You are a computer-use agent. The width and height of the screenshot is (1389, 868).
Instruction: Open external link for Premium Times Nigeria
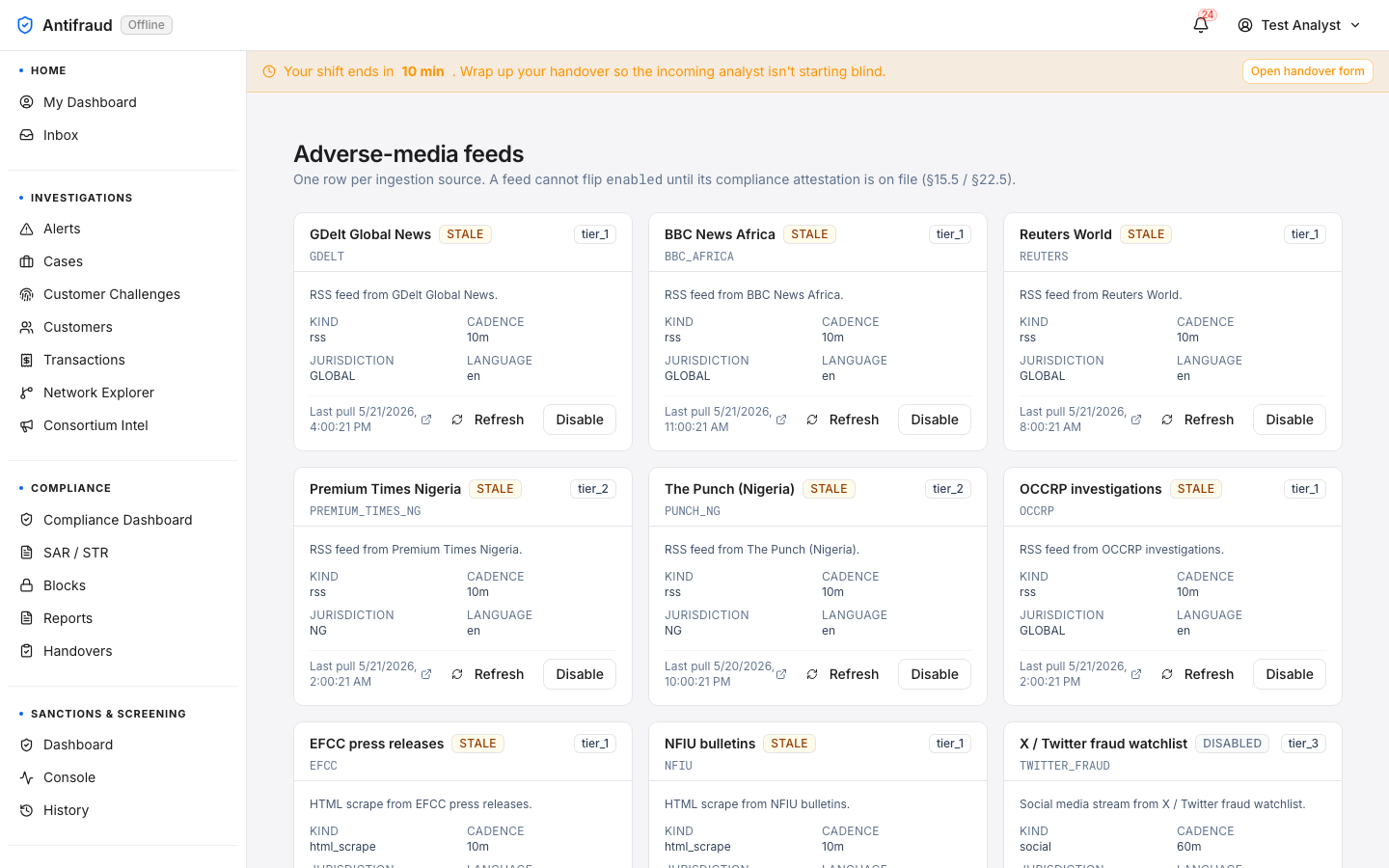tap(426, 674)
